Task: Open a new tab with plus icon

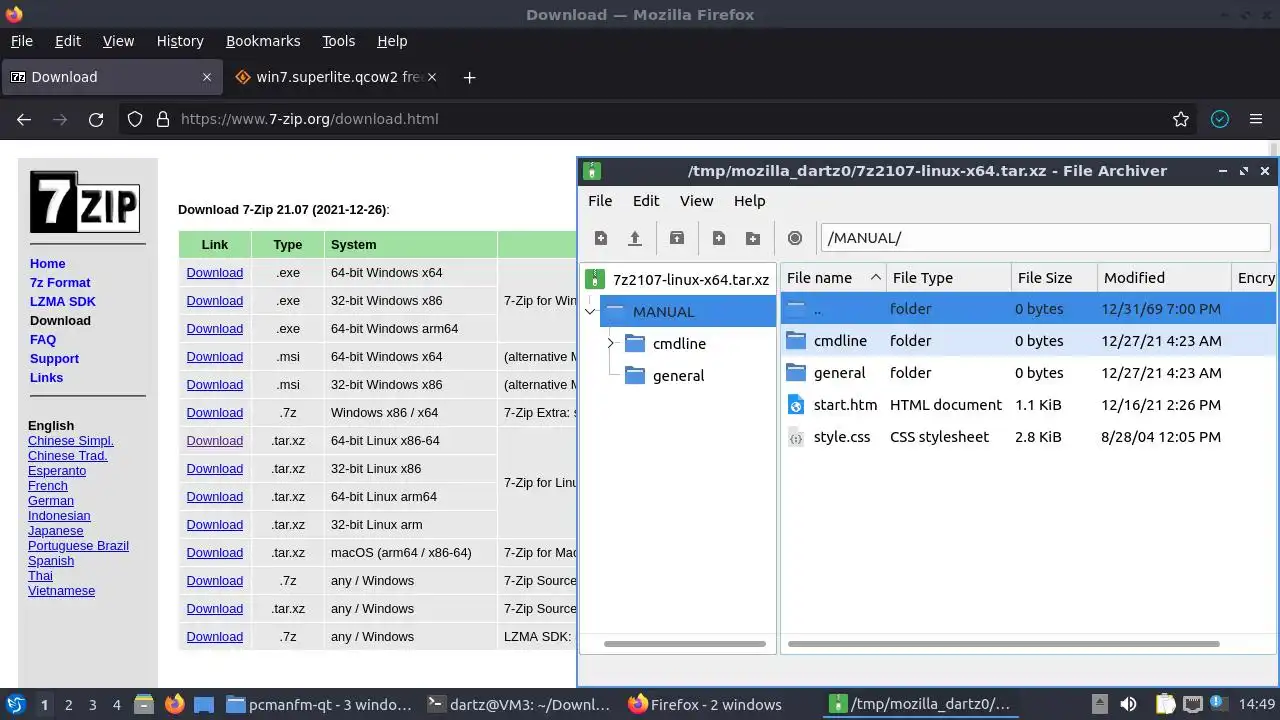Action: (469, 77)
